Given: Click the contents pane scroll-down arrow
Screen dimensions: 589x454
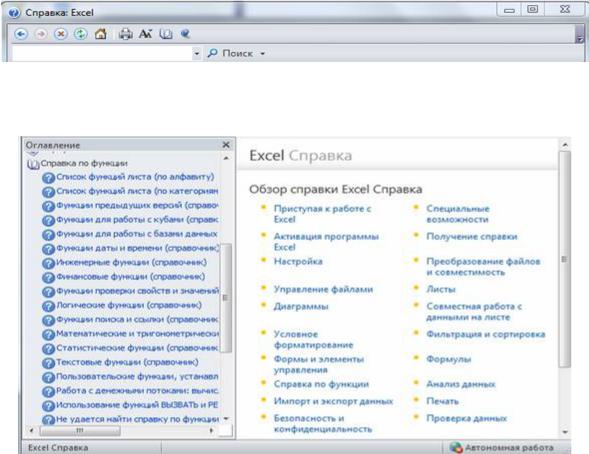Looking at the screenshot, I should pyautogui.click(x=226, y=418).
